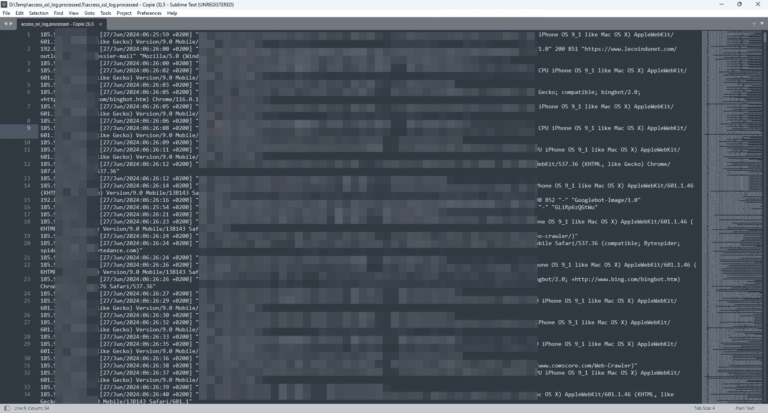768x413 pixels.
Task: Open the Preferences menu
Action: tap(149, 13)
